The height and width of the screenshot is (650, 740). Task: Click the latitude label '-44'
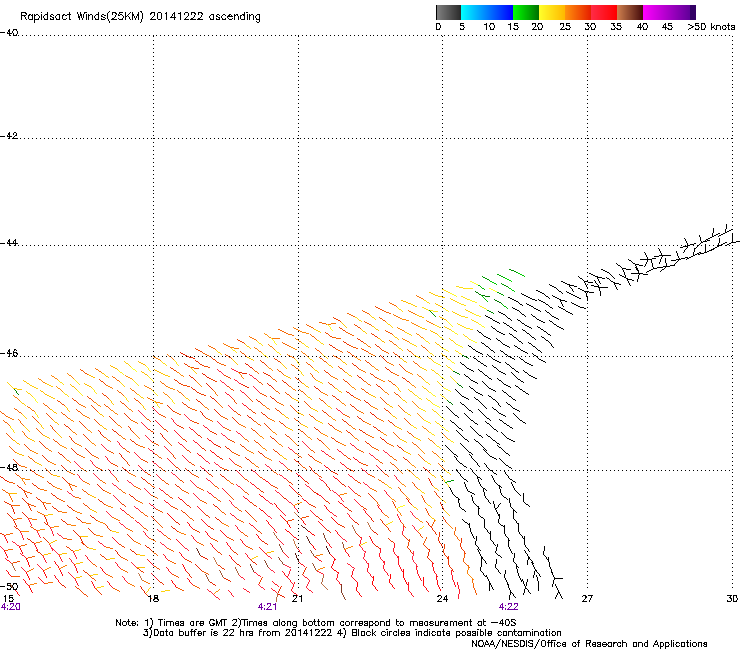(x=9, y=243)
